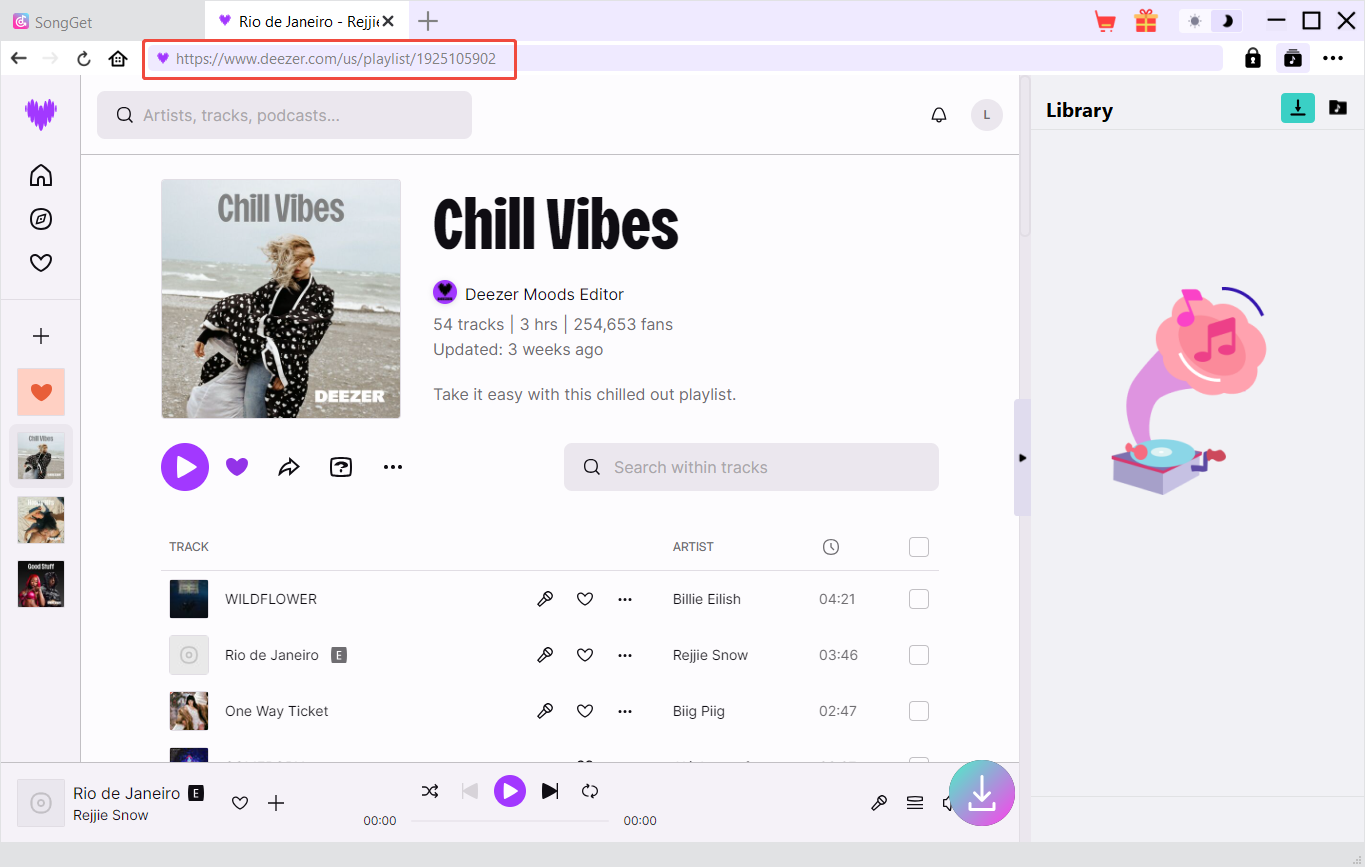
Task: Tick the select-all checkbox in track header
Action: tap(918, 547)
